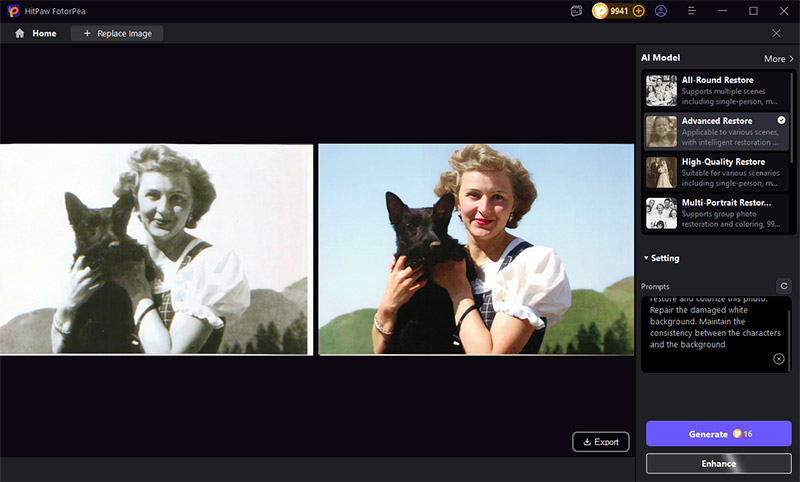Select the All-Round Restore model

(716, 90)
